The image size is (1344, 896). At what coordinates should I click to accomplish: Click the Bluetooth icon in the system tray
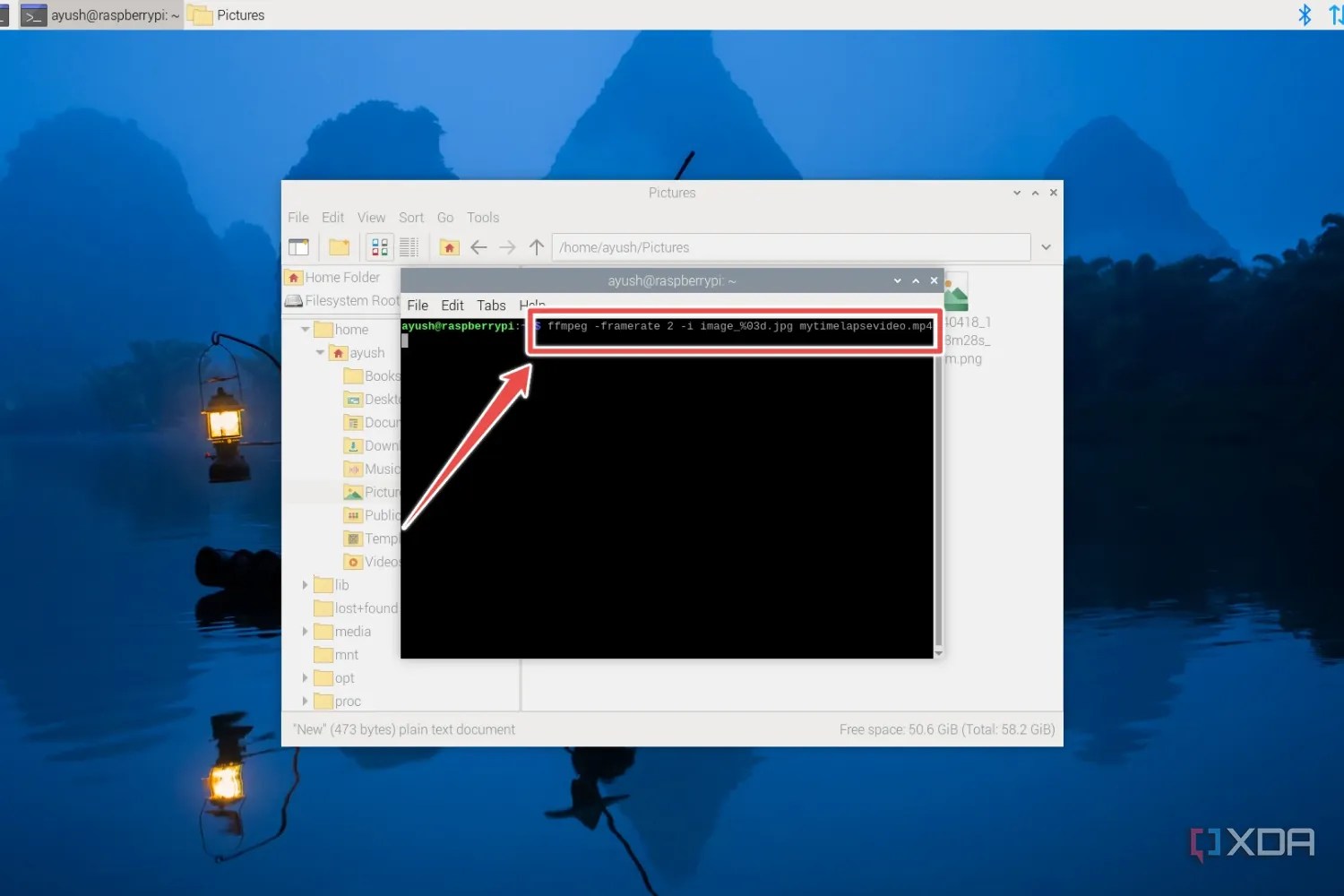[x=1305, y=14]
